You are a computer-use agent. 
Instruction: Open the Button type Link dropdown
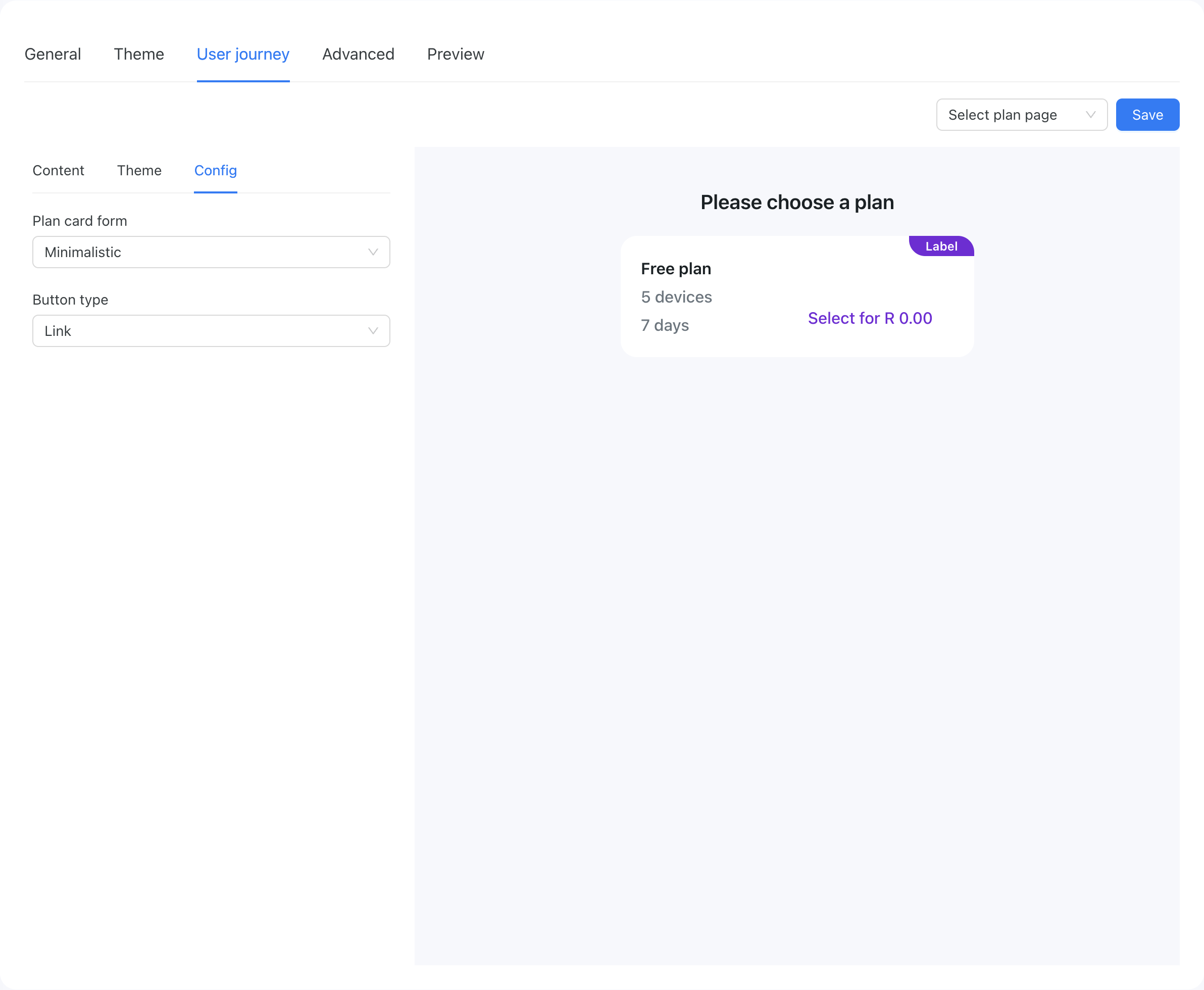tap(211, 331)
